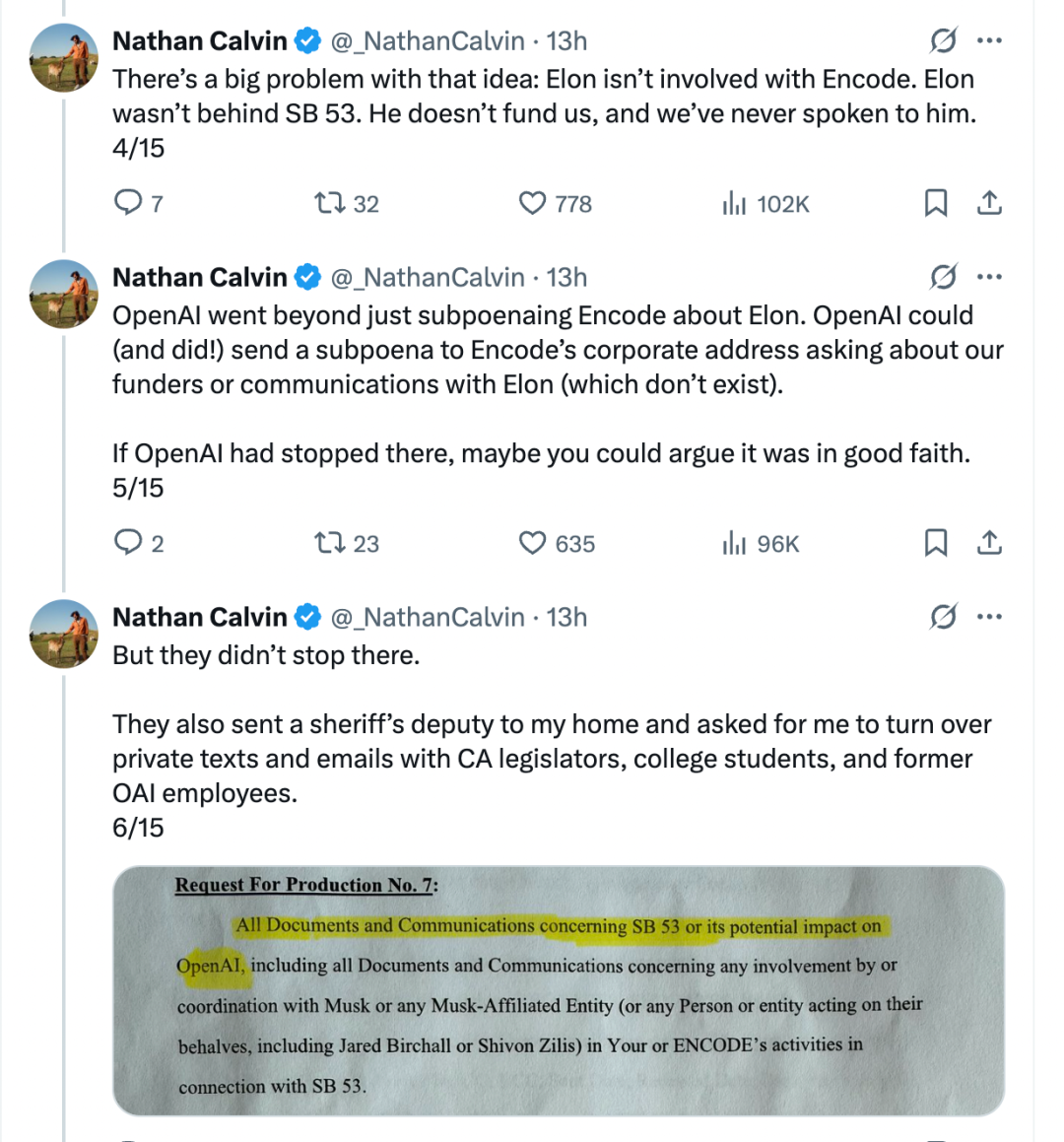The width and height of the screenshot is (1064, 1142).
Task: Bookmark the 5/15 tweet
Action: tap(936, 543)
